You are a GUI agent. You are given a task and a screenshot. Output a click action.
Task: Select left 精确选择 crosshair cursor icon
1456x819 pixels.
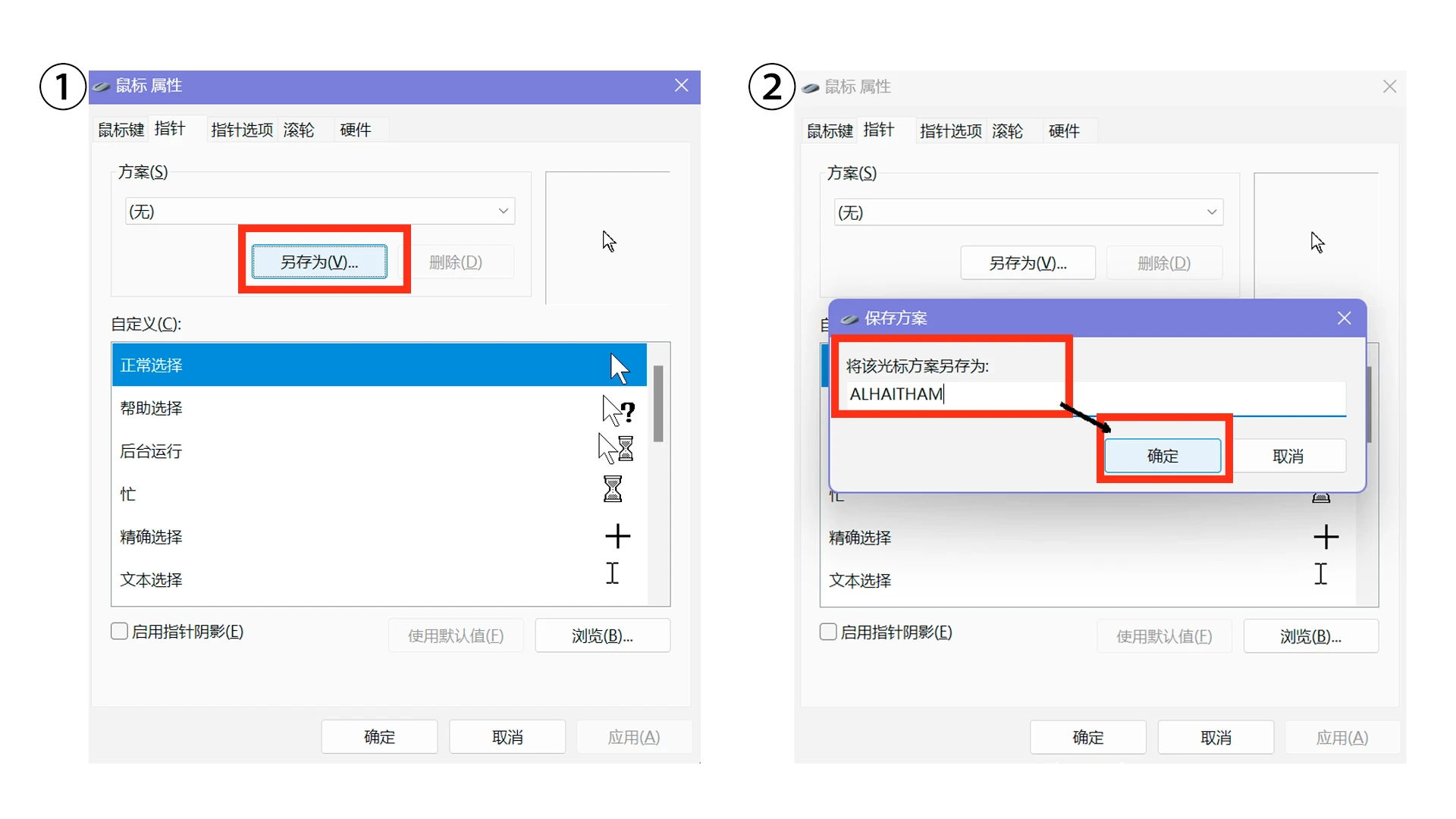(x=617, y=536)
